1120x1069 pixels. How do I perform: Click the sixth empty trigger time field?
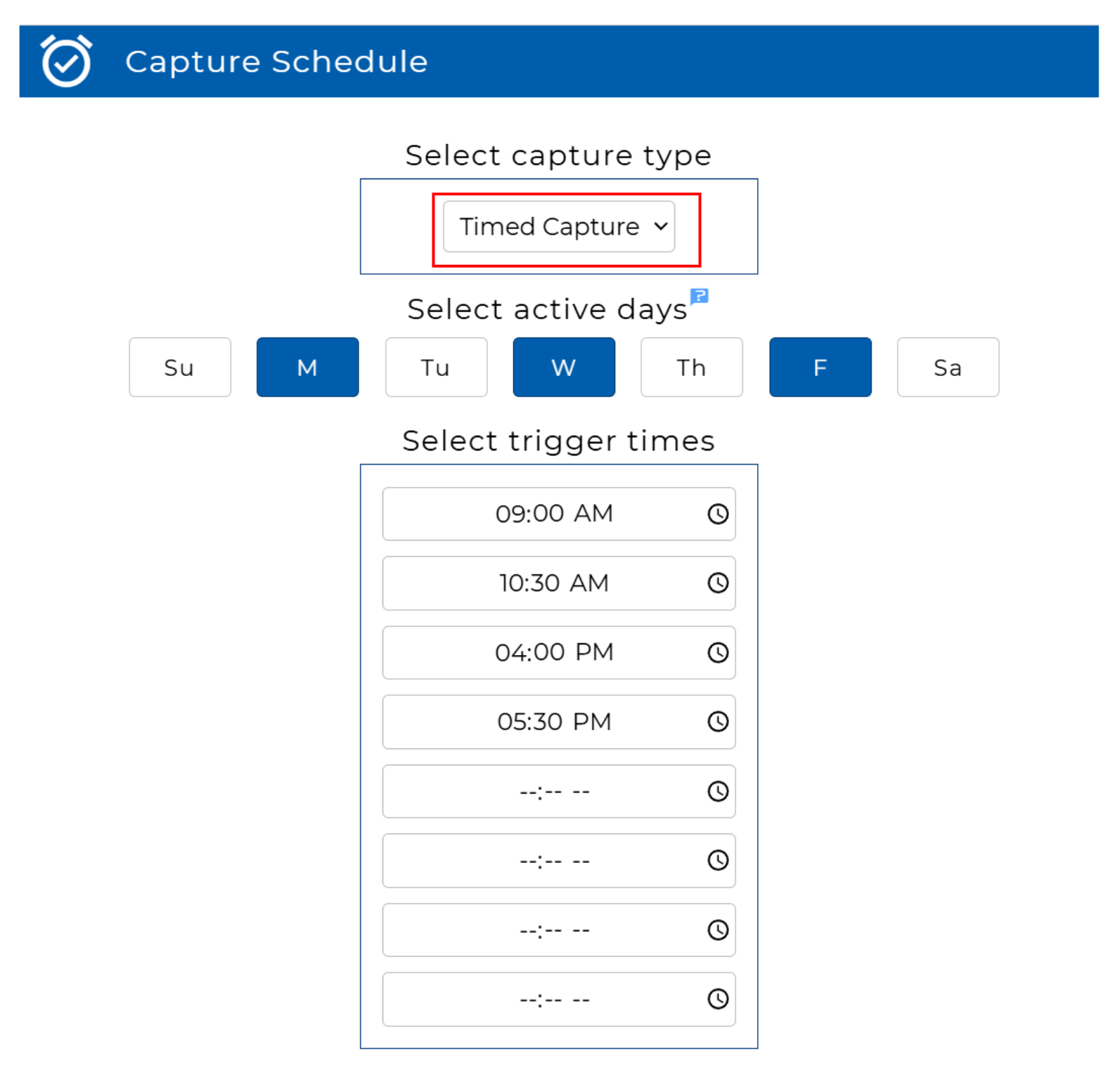pyautogui.click(x=553, y=861)
